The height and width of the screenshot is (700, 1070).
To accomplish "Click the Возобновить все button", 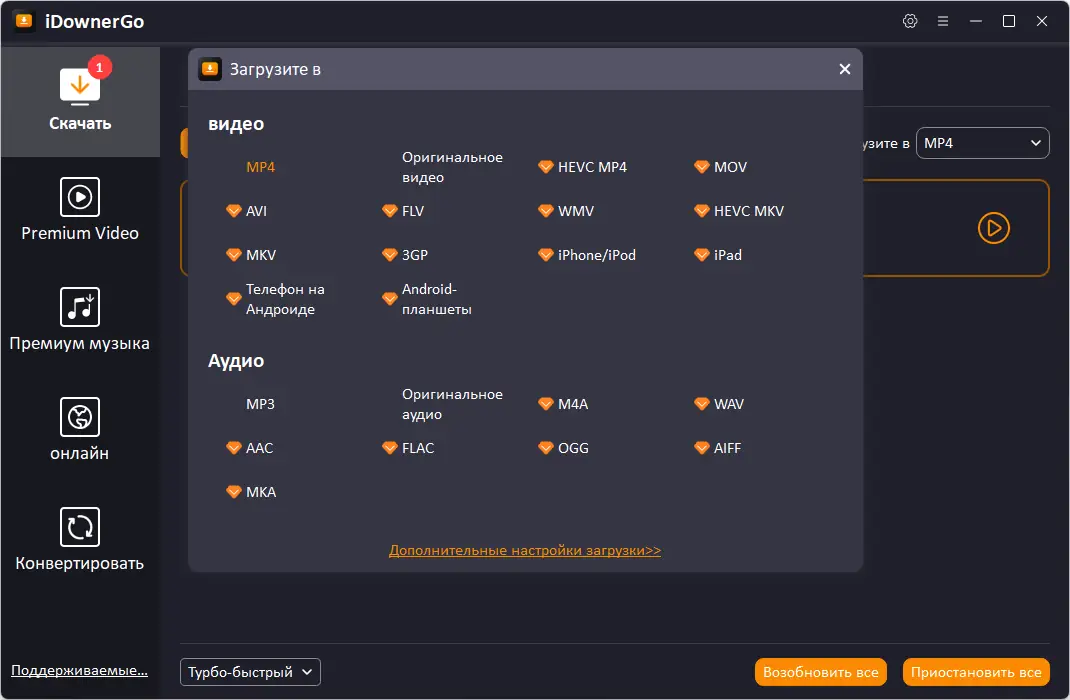I will (x=821, y=672).
